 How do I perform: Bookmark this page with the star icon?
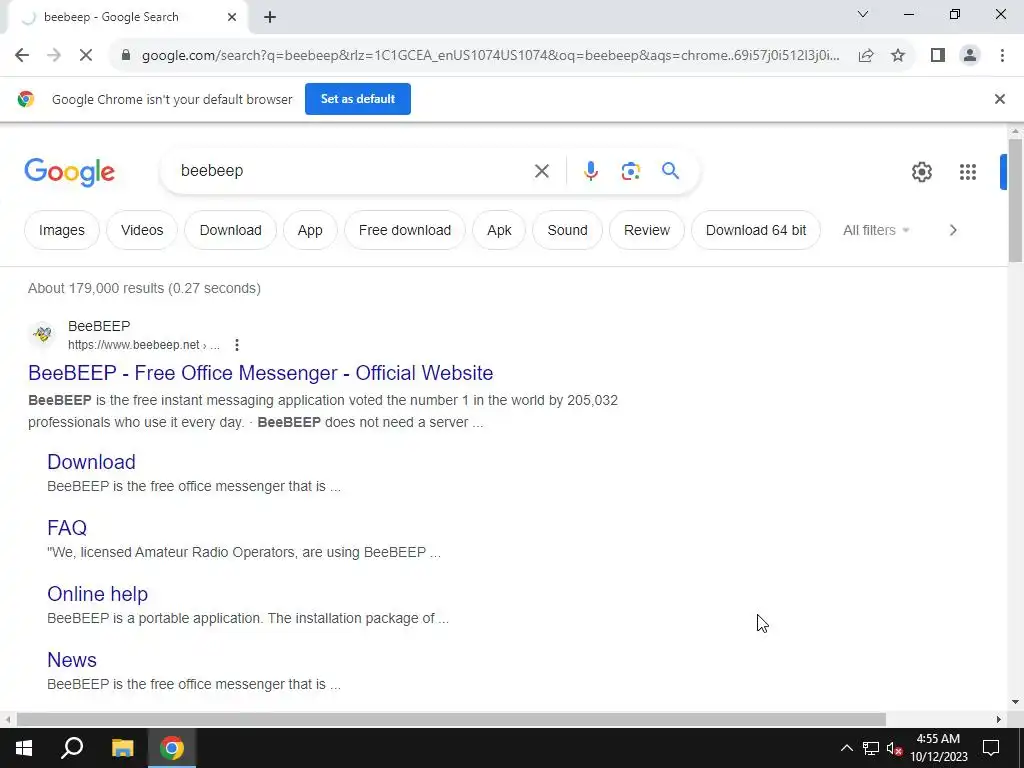click(898, 56)
